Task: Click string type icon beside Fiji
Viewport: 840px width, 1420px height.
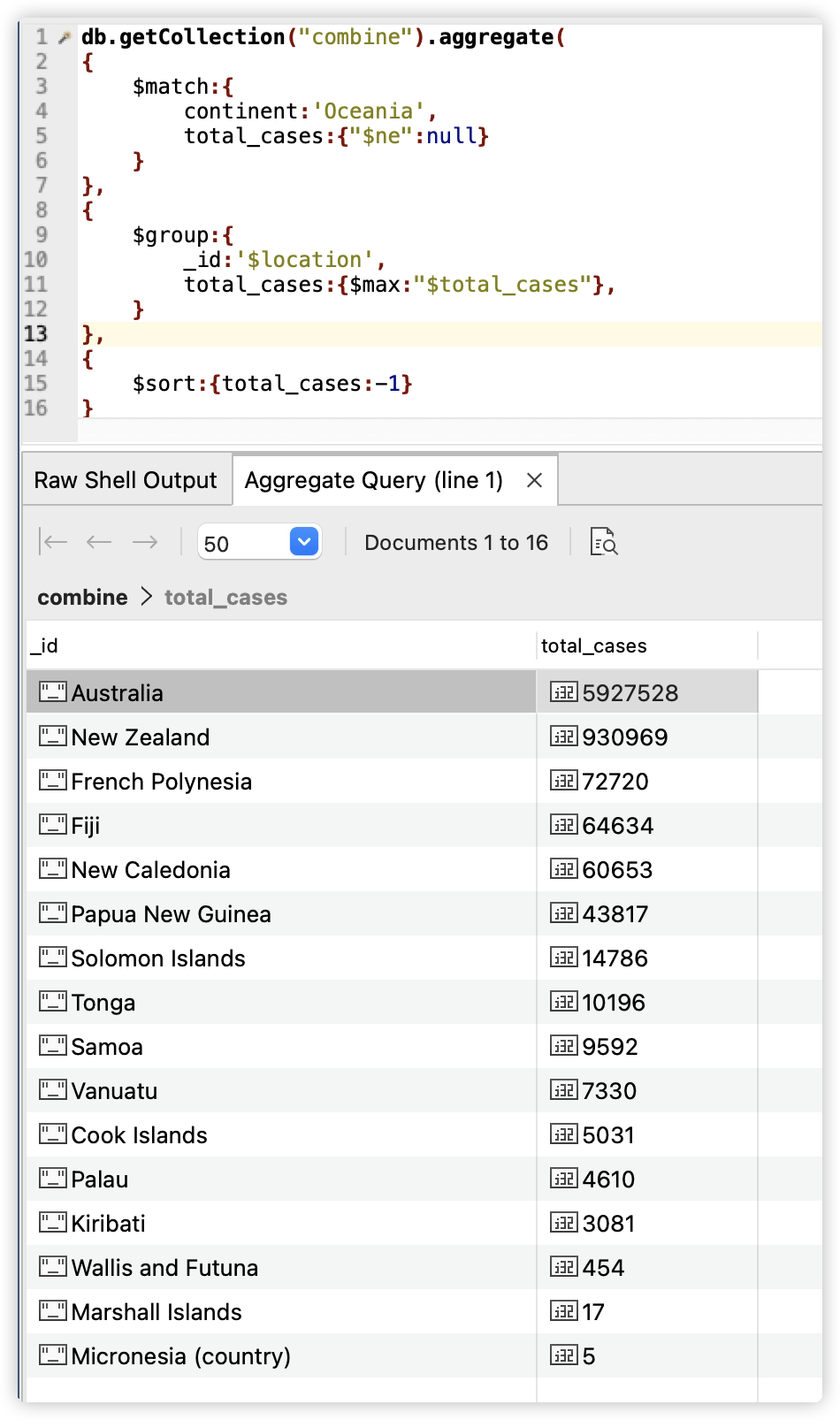Action: 53,825
